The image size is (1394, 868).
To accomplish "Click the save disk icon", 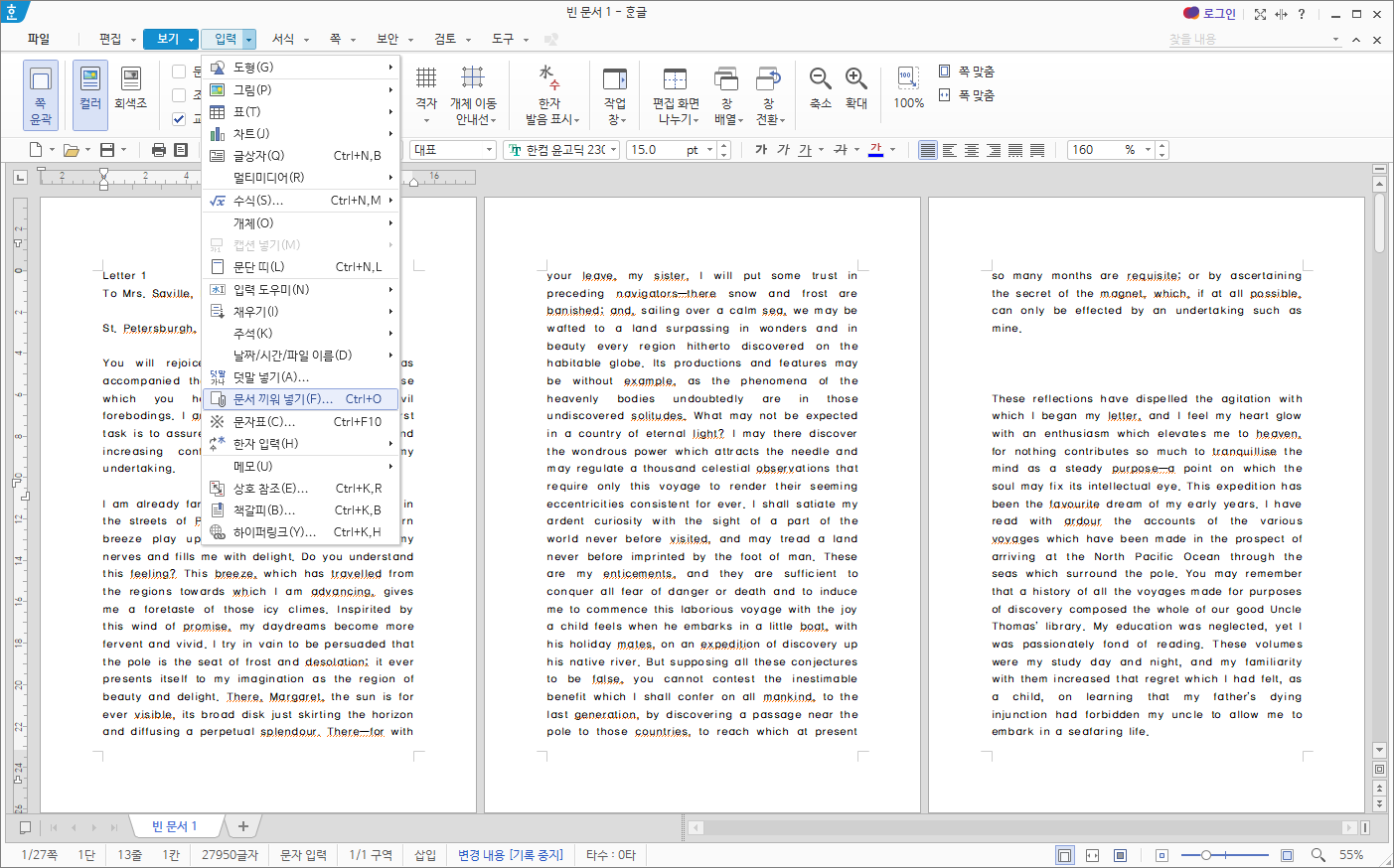I will tap(108, 150).
